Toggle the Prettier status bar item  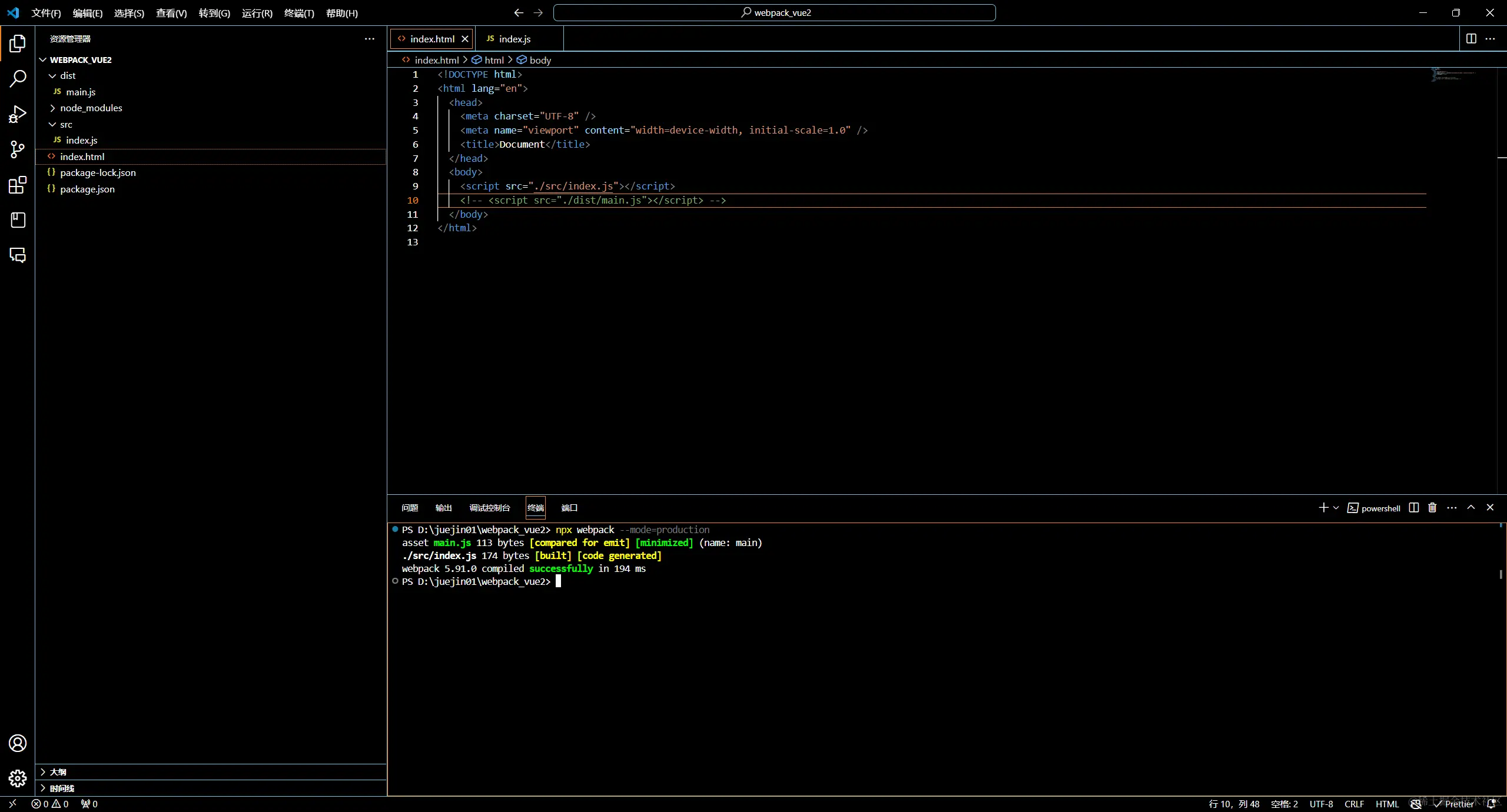click(1454, 804)
